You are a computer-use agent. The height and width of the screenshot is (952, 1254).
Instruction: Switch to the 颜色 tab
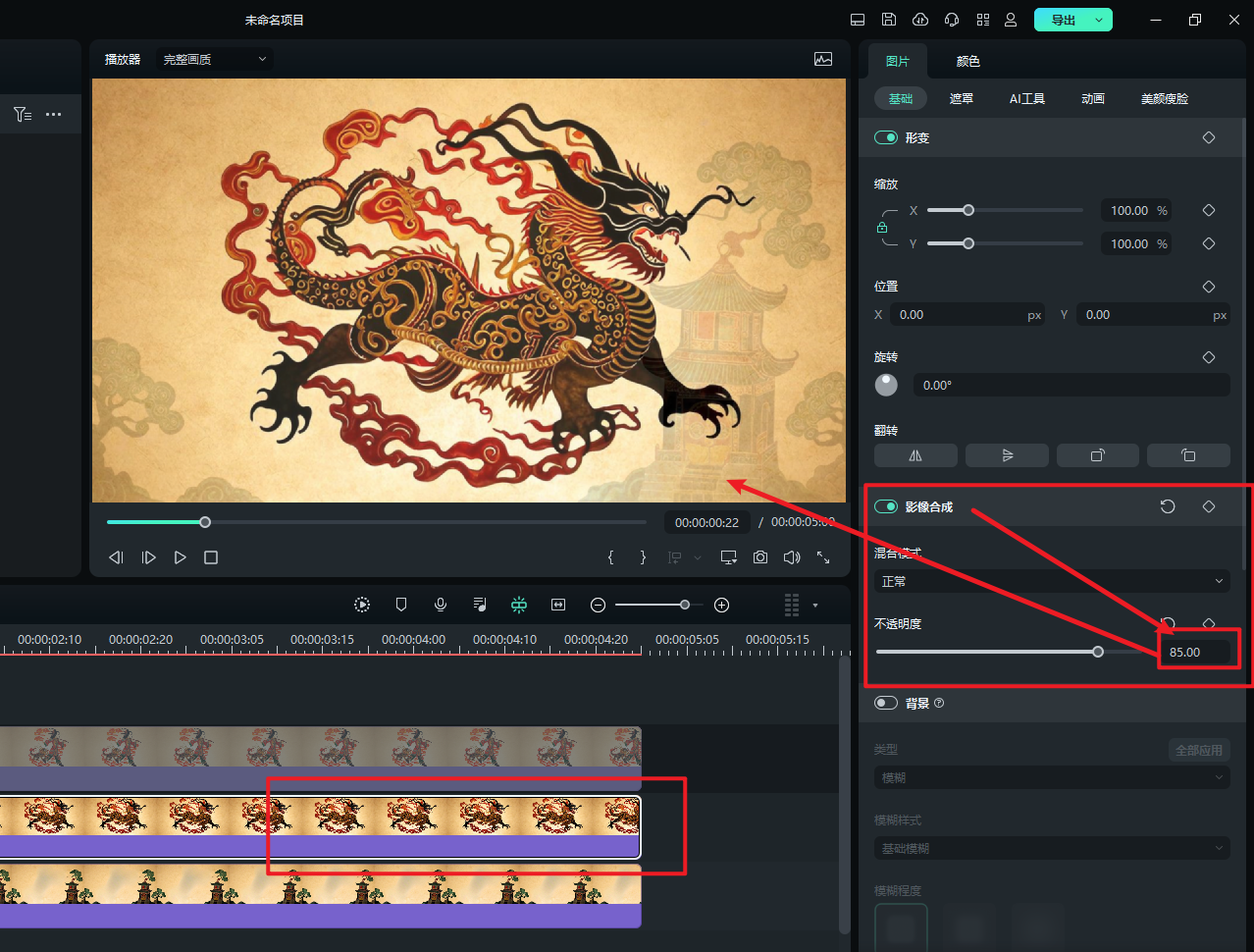pyautogui.click(x=967, y=61)
